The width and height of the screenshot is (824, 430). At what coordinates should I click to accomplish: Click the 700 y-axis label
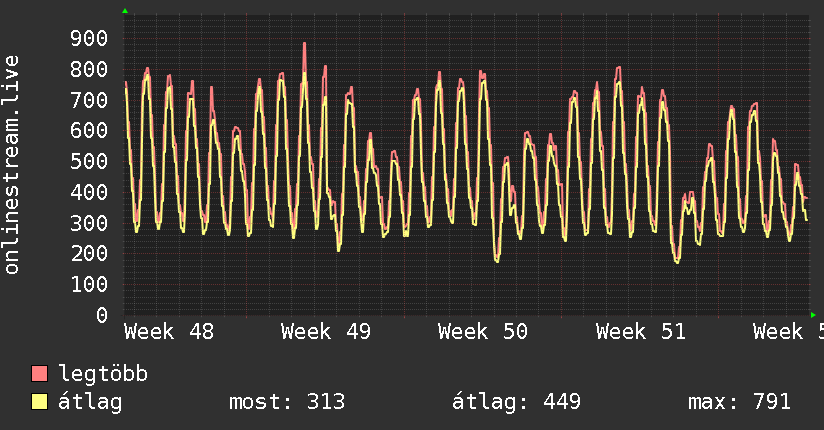pyautogui.click(x=89, y=100)
